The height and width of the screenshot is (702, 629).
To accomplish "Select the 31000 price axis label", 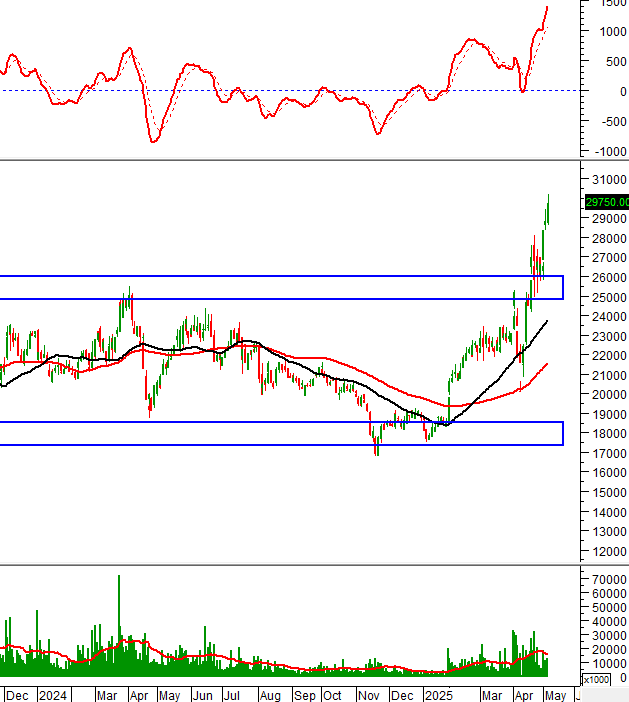I will click(609, 180).
